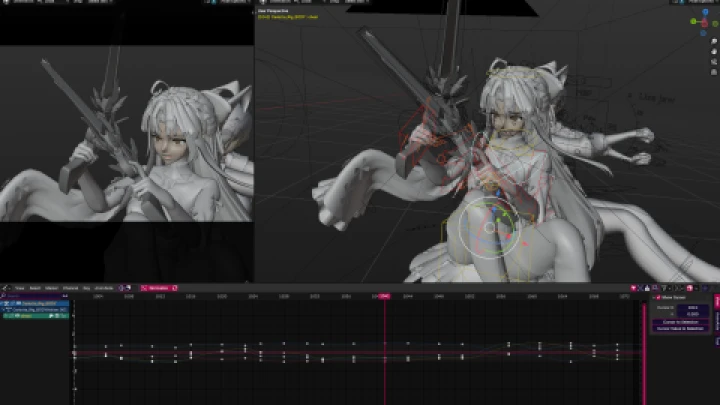720x405 pixels.
Task: Click the white rotation gizmo circle on the model
Action: pos(489,228)
